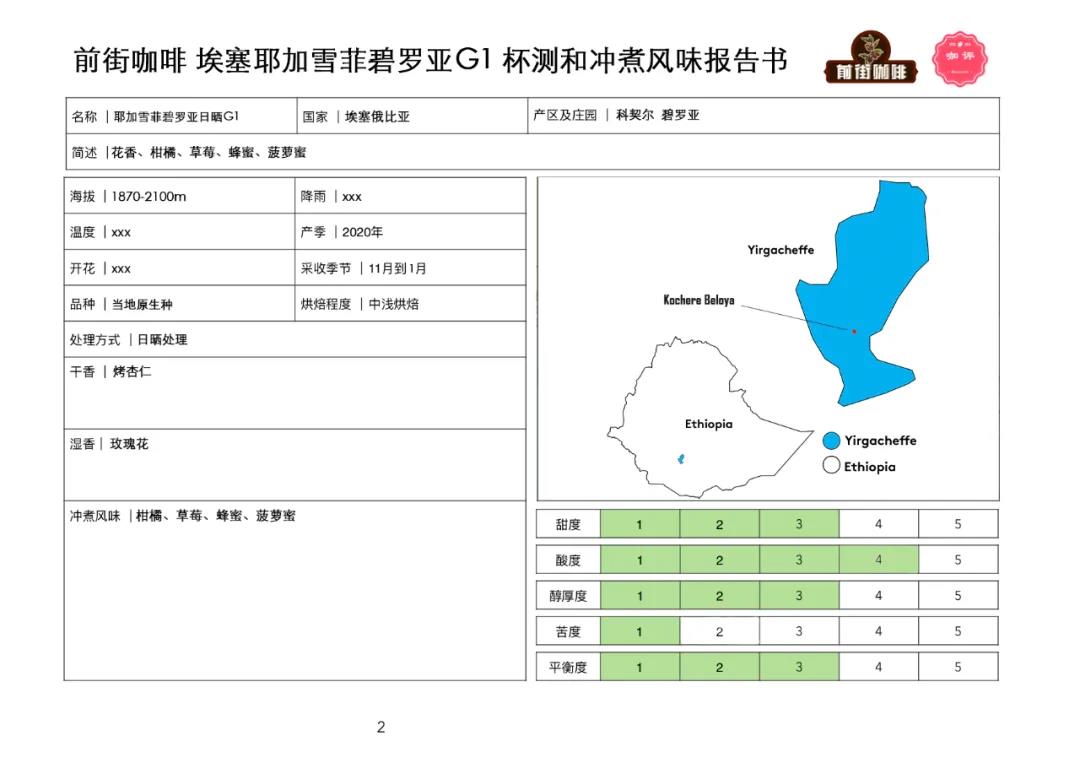Click the white Ethiopia legend circle
The height and width of the screenshot is (763, 1080).
point(830,466)
